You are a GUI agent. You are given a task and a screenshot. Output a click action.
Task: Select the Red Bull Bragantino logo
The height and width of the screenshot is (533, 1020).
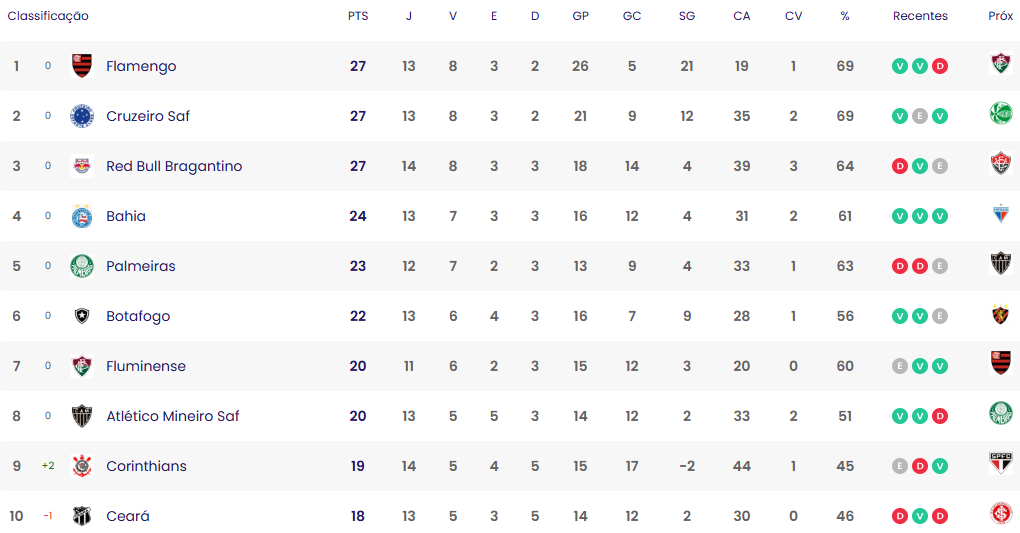[81, 166]
